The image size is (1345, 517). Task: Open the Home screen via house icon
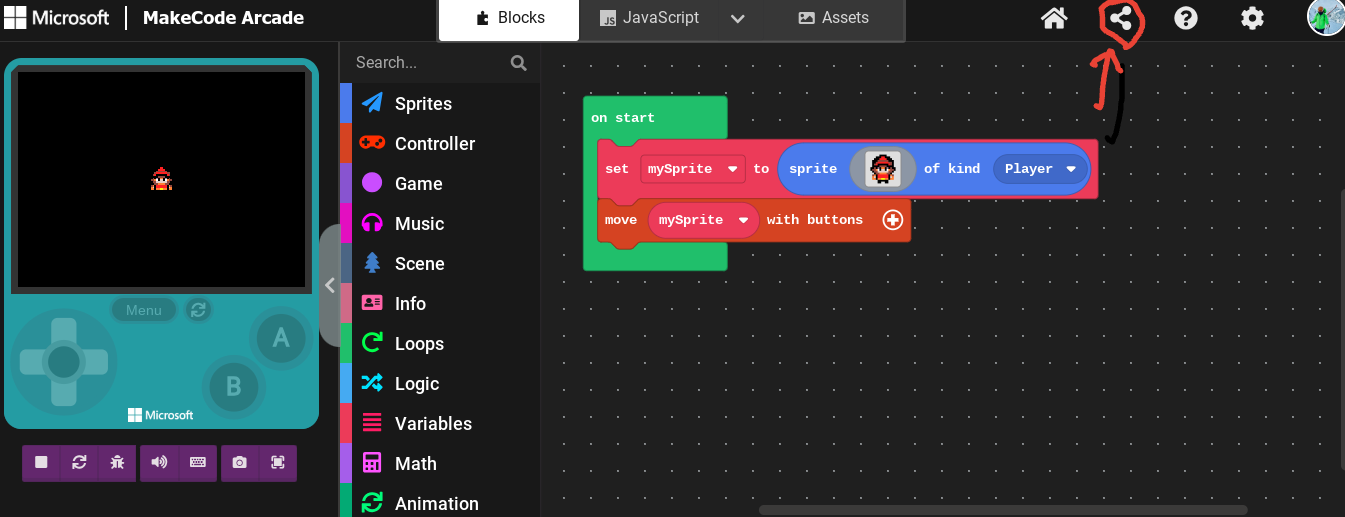[1054, 18]
